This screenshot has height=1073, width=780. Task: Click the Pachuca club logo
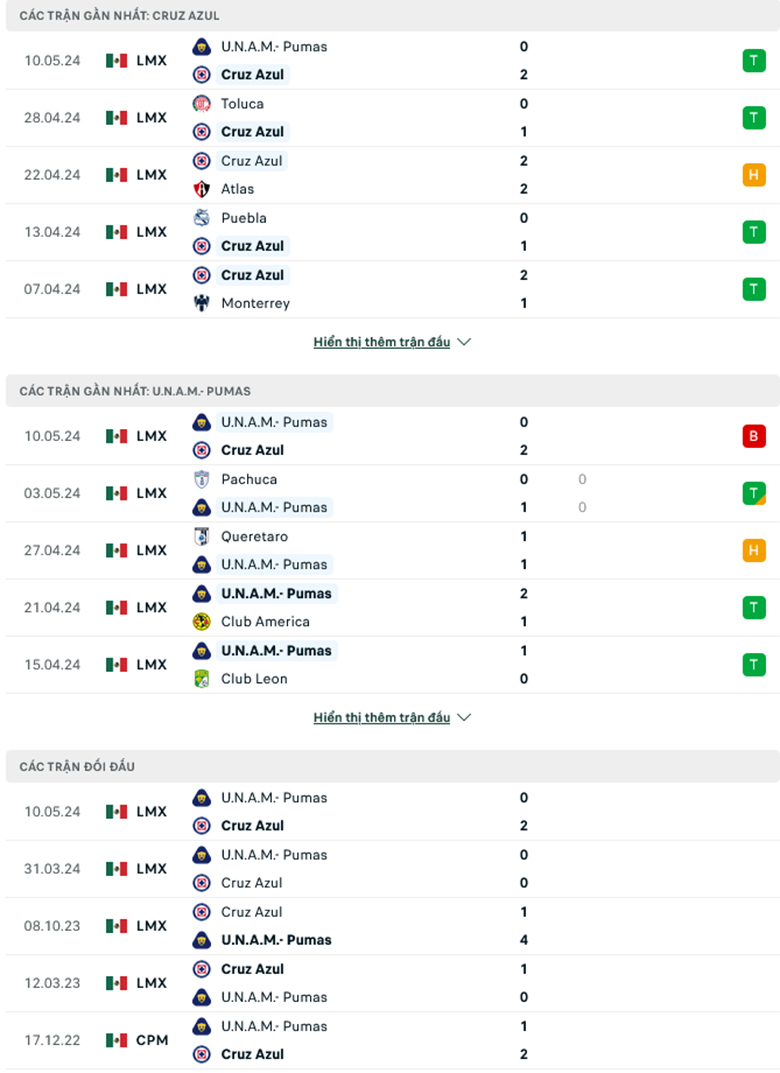[202, 479]
